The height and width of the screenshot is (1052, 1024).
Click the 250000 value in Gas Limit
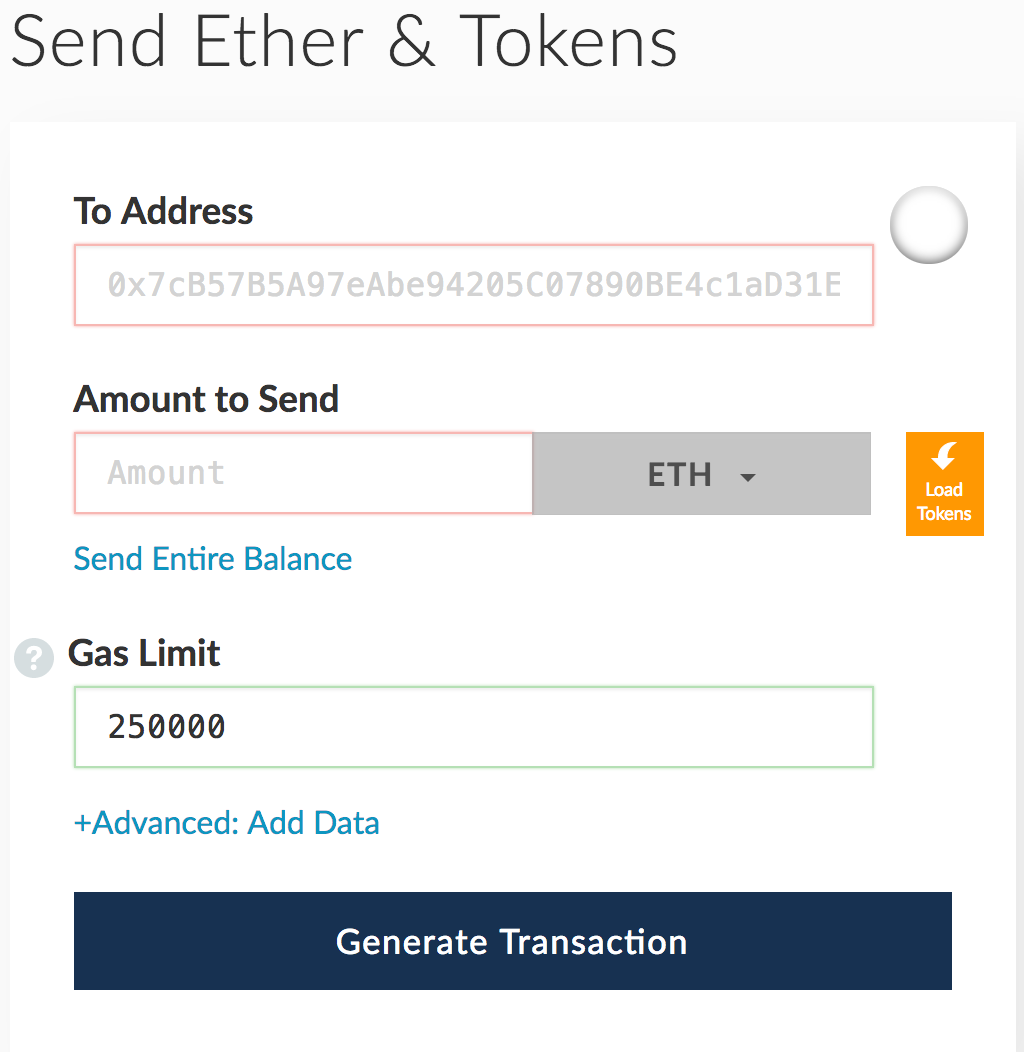[x=167, y=727]
